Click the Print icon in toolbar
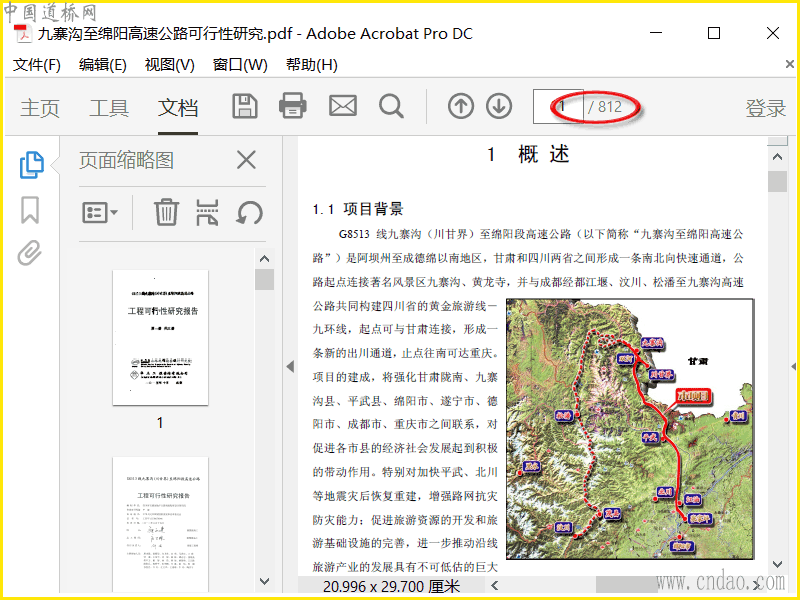The image size is (800, 600). point(293,106)
